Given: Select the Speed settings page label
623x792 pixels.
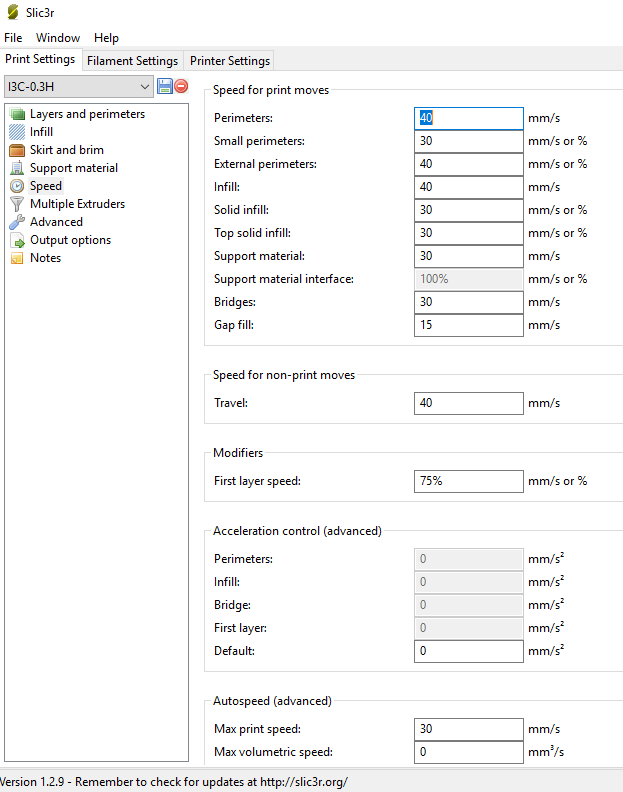Looking at the screenshot, I should click(46, 186).
